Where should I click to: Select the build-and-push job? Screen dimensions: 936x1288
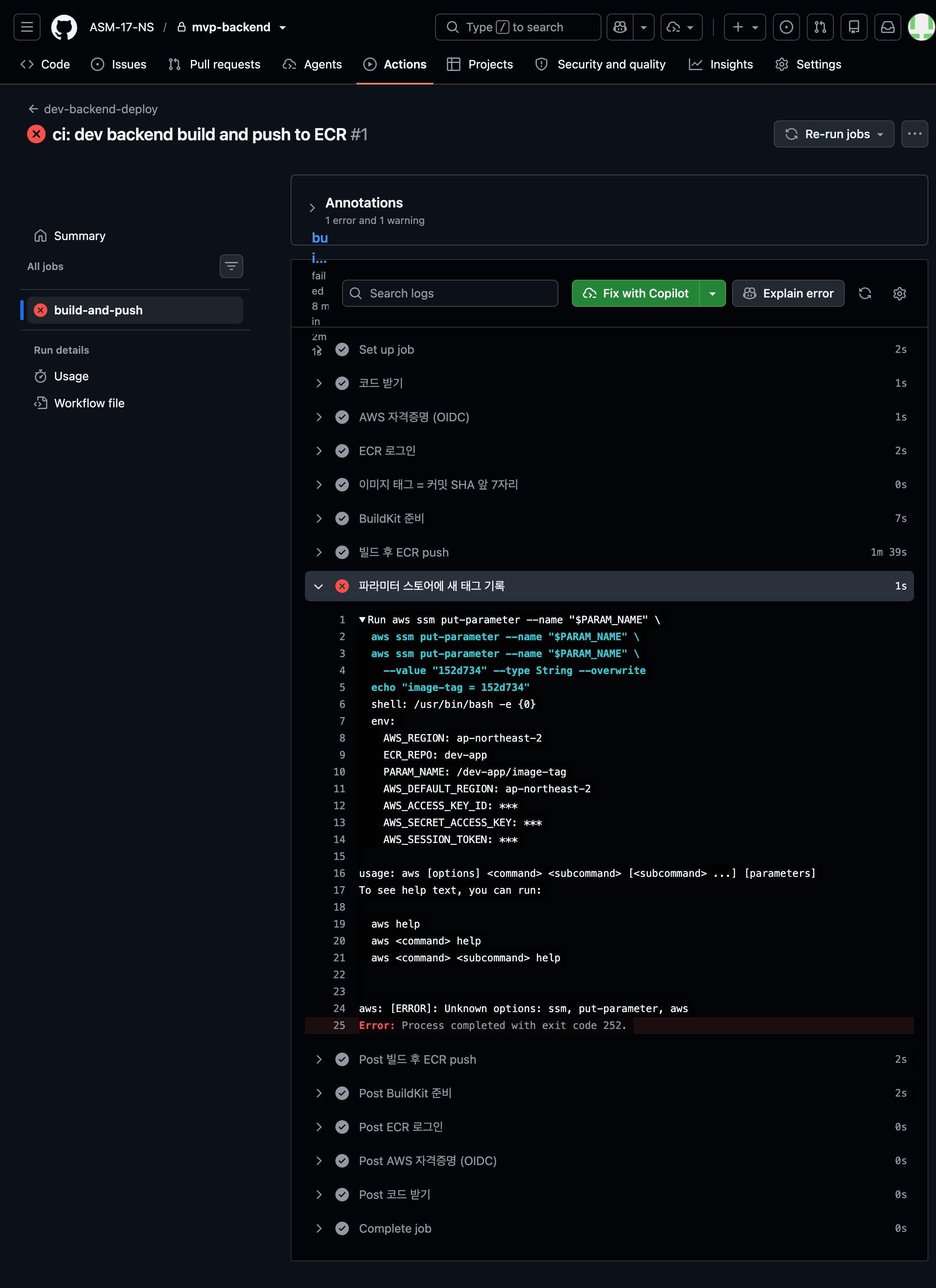tap(135, 310)
